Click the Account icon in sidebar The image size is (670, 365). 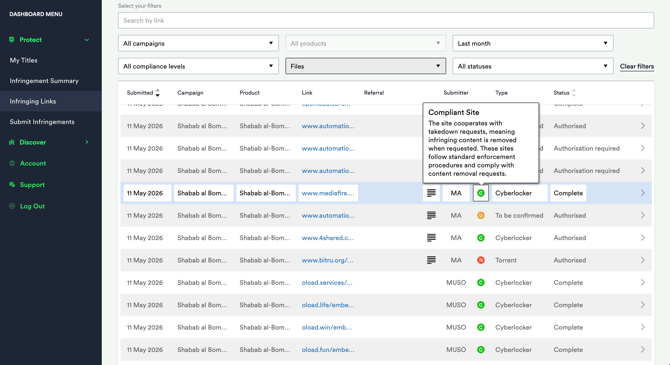pyautogui.click(x=12, y=163)
